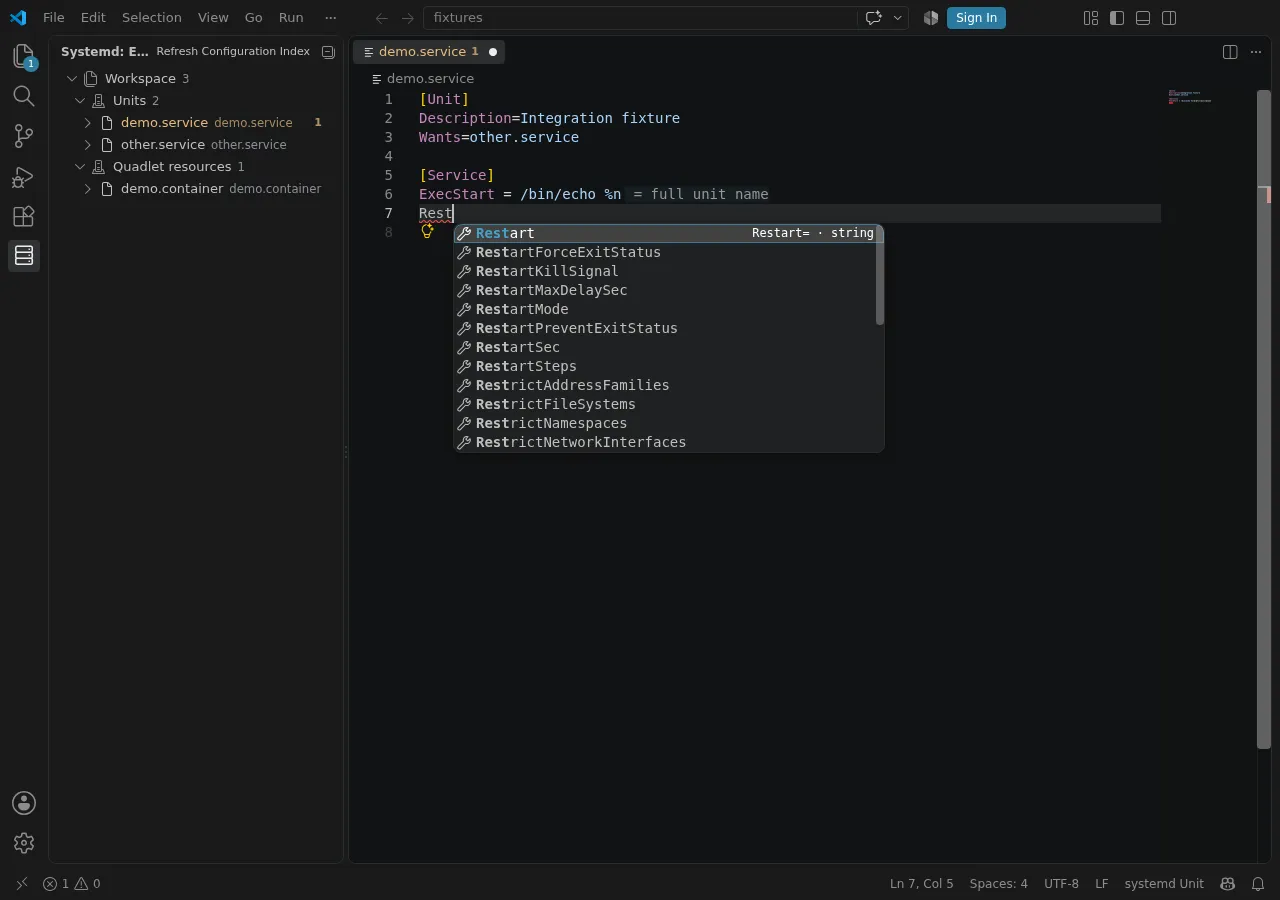
Task: Open the Edit menu
Action: (93, 18)
